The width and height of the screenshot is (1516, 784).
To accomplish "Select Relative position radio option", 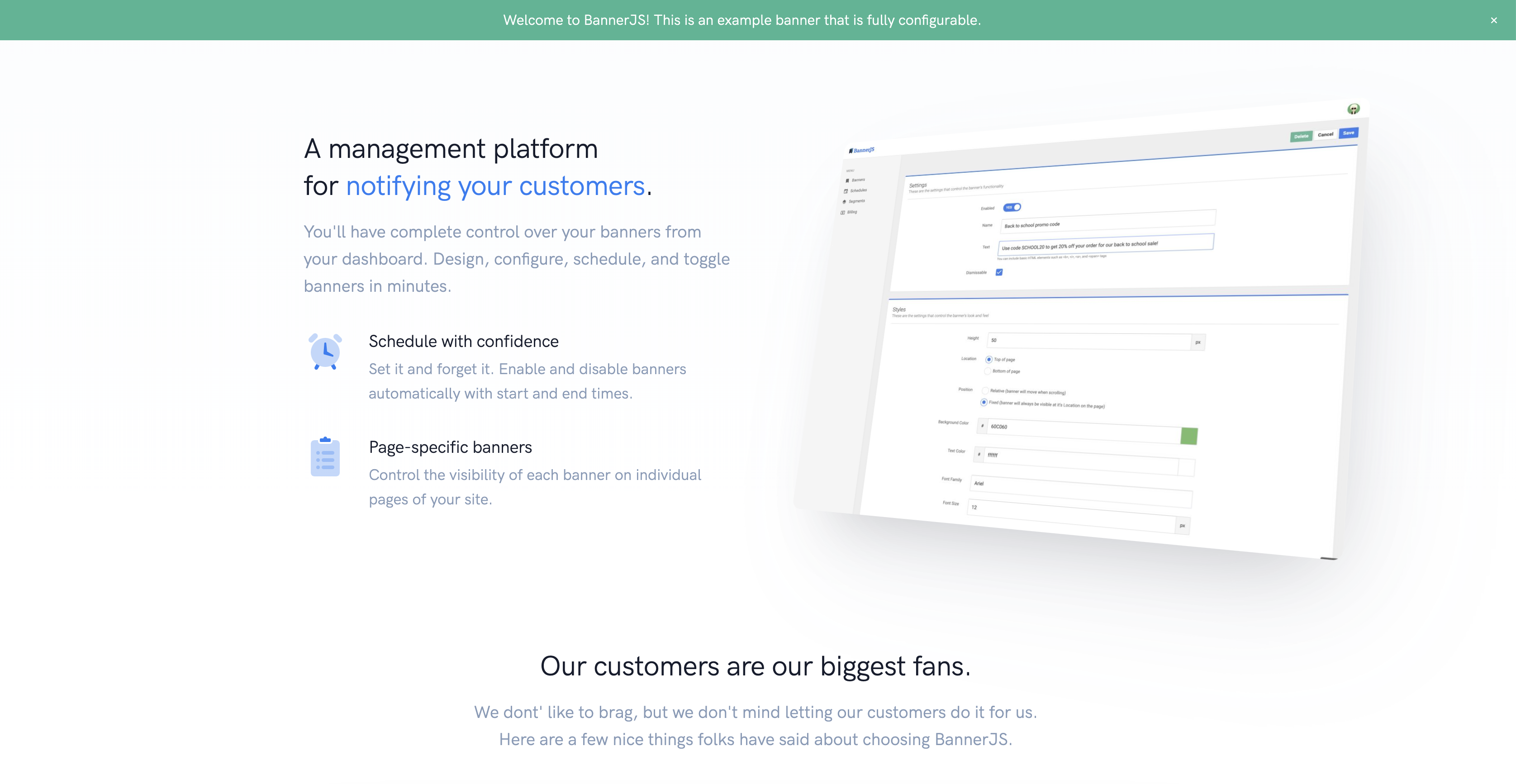I will 984,390.
